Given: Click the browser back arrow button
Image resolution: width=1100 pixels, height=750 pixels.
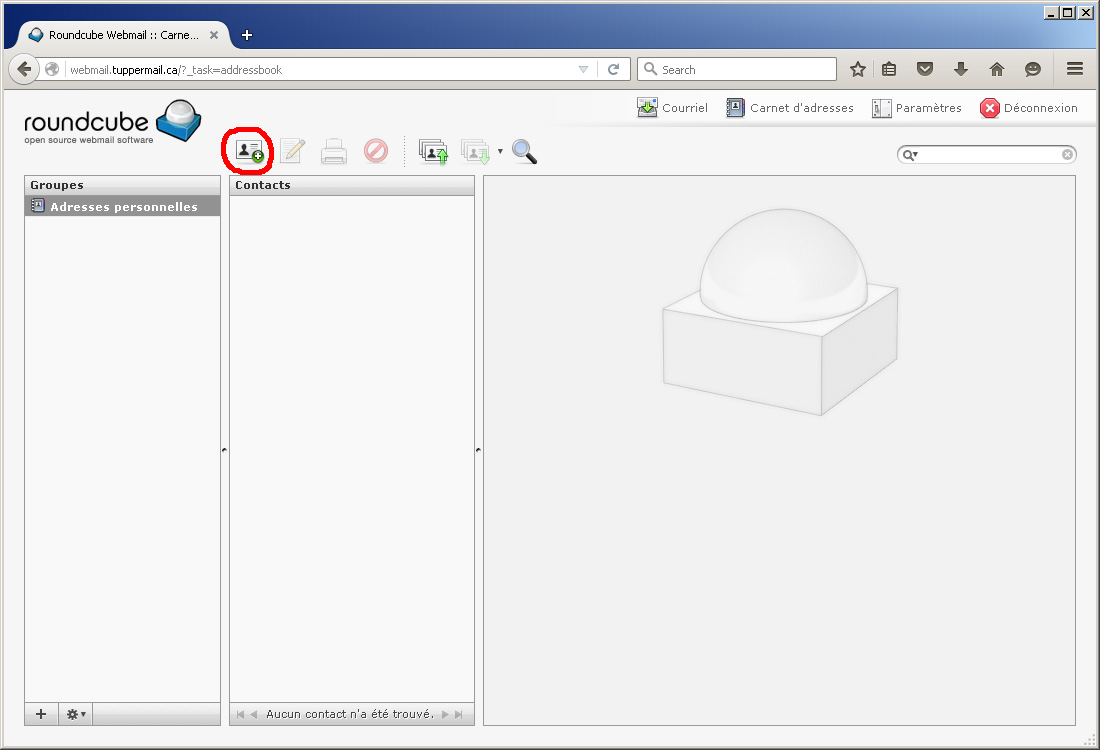Looking at the screenshot, I should (x=24, y=69).
